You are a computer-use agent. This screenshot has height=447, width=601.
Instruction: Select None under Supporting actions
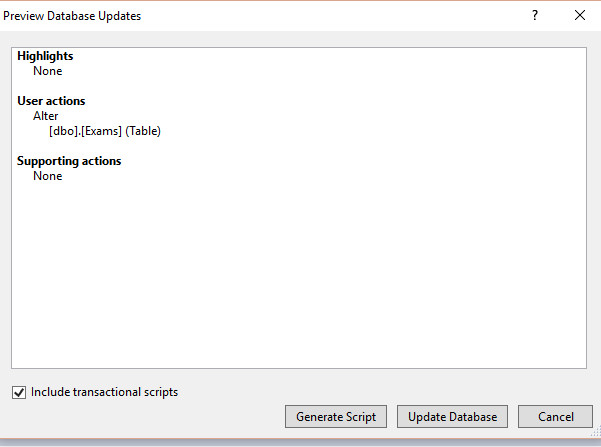pos(47,176)
